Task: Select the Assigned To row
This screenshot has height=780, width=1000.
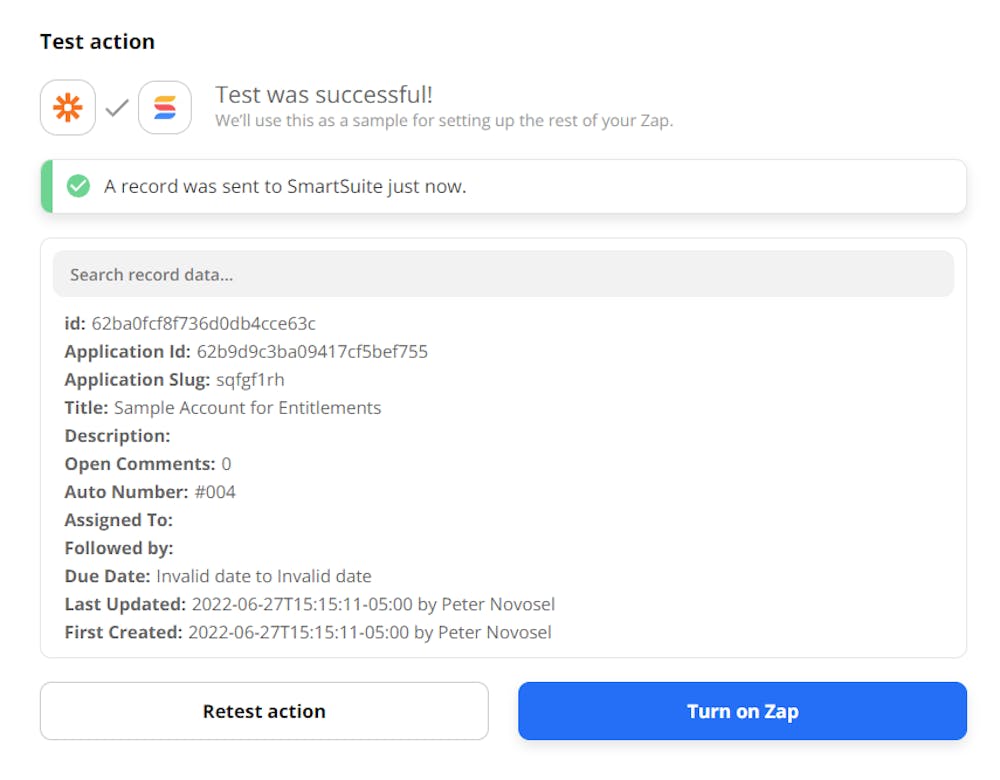Action: tap(119, 520)
